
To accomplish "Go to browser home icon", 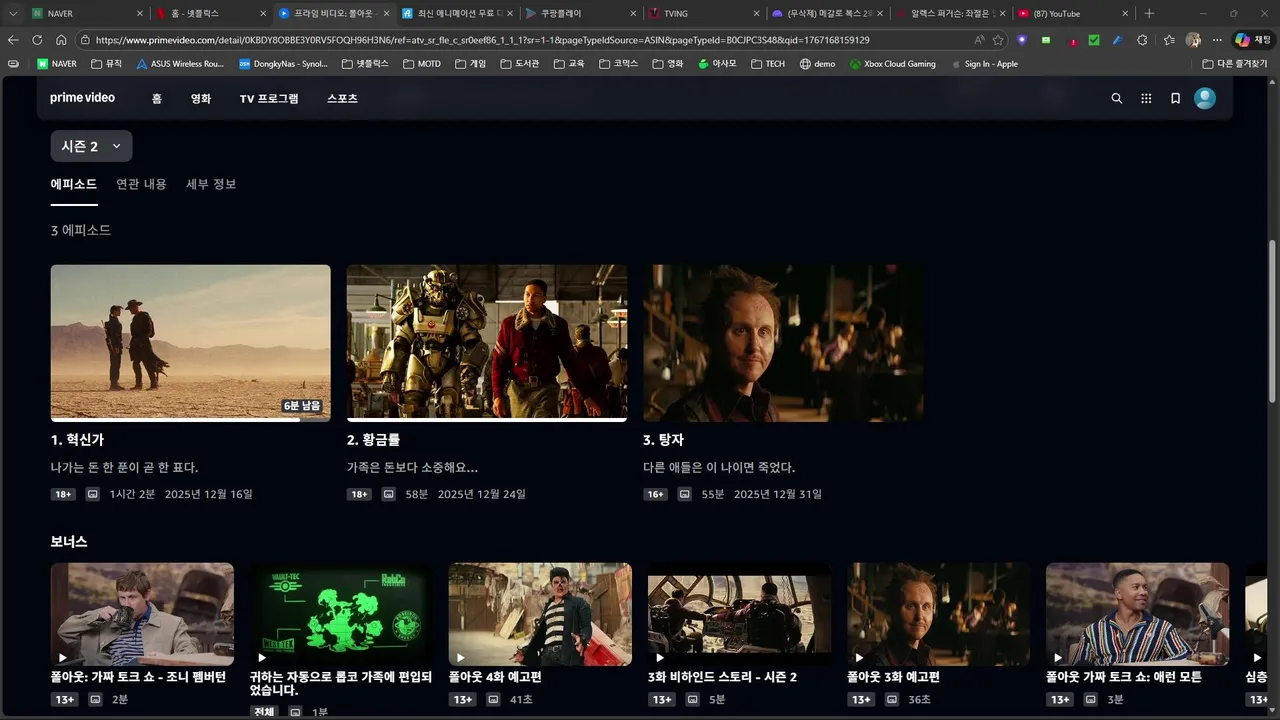I will (x=61, y=40).
